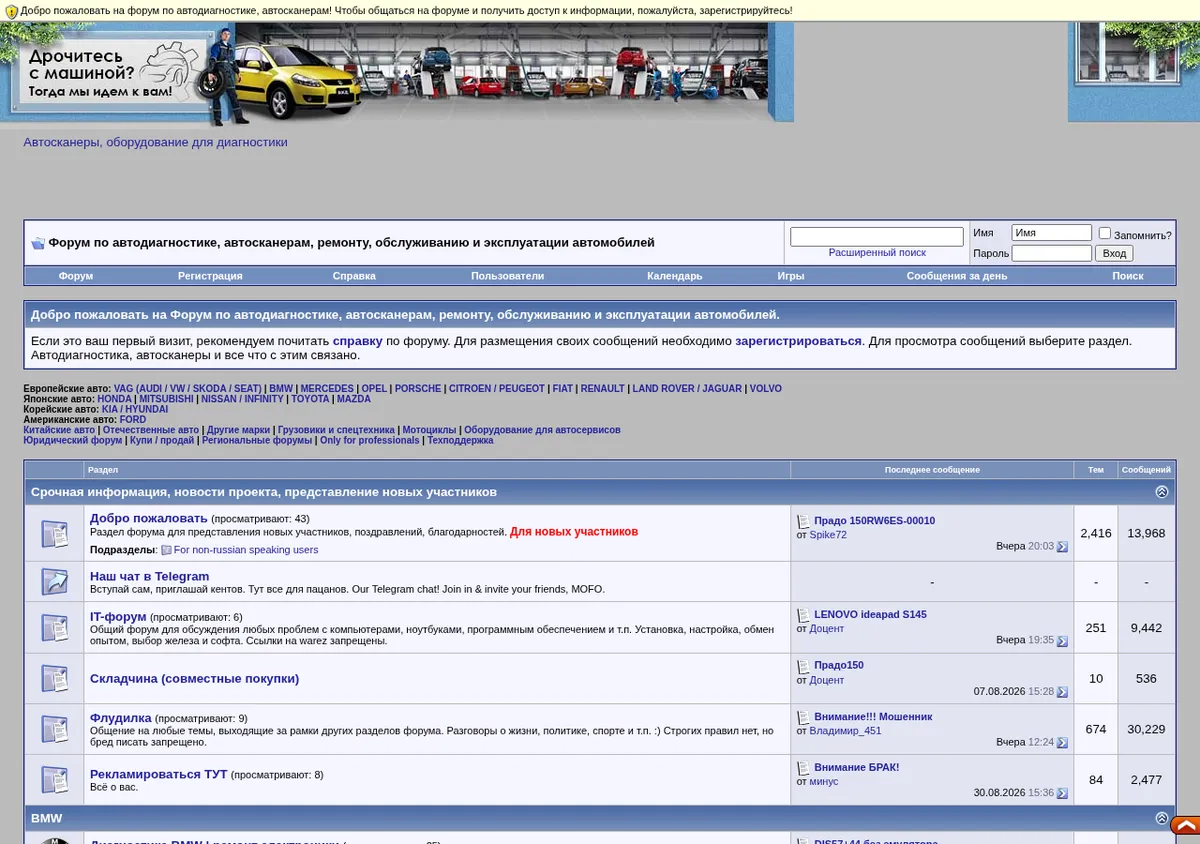This screenshot has height=844, width=1200.
Task: Click the Пароль input field
Action: [1051, 254]
